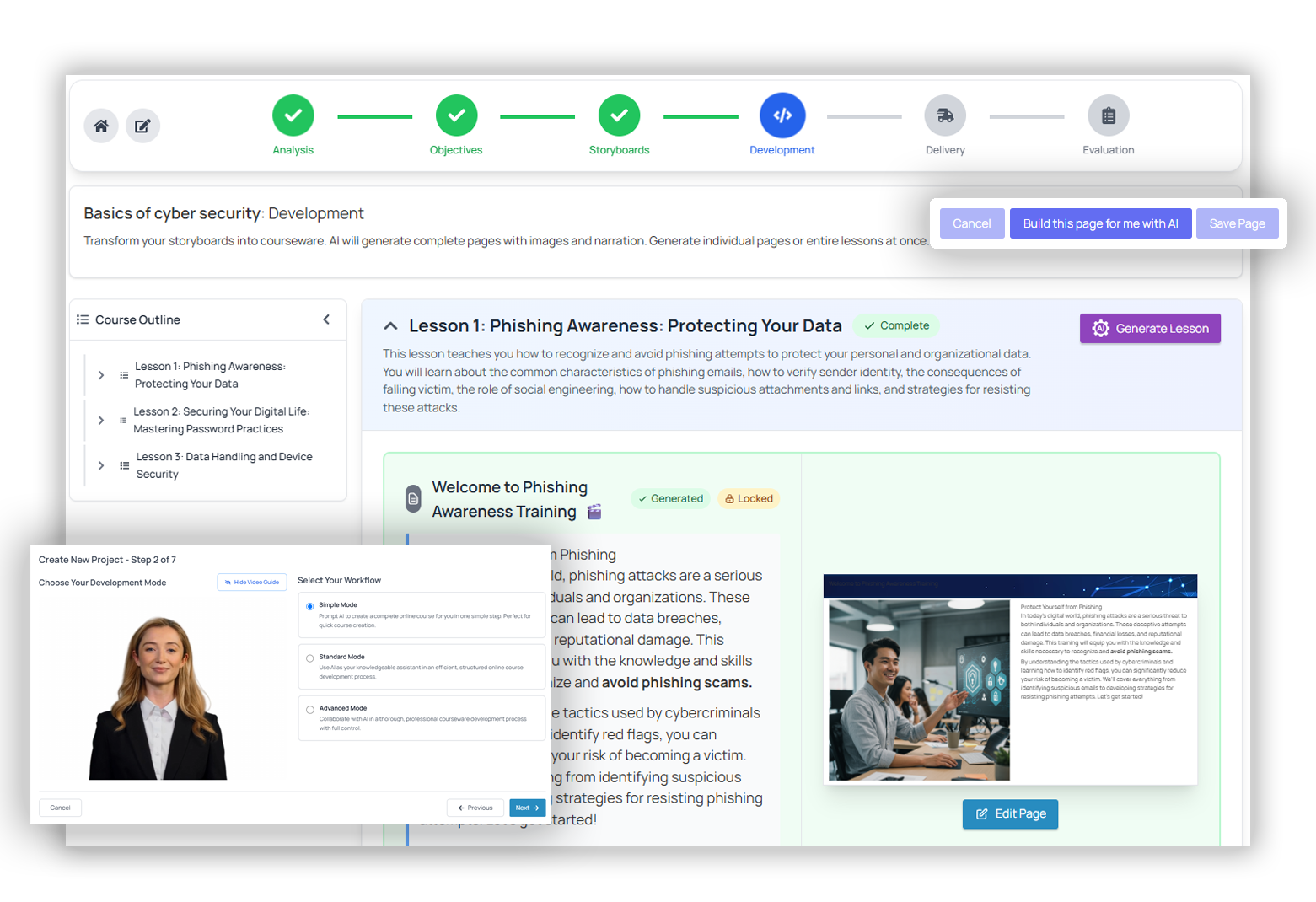Select the Simple Mode radio button
Image resolution: width=1316 pixels, height=902 pixels.
(308, 604)
